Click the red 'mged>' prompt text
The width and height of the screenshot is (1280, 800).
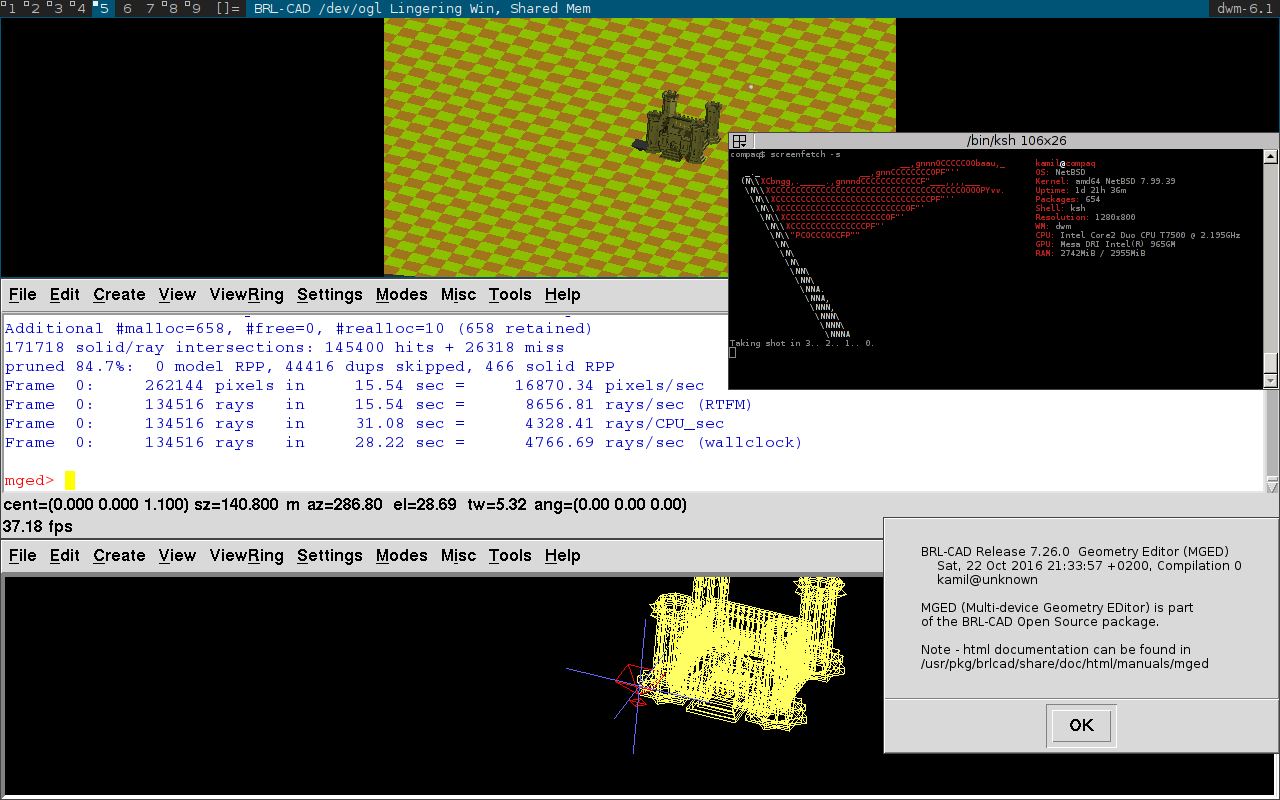coord(30,481)
